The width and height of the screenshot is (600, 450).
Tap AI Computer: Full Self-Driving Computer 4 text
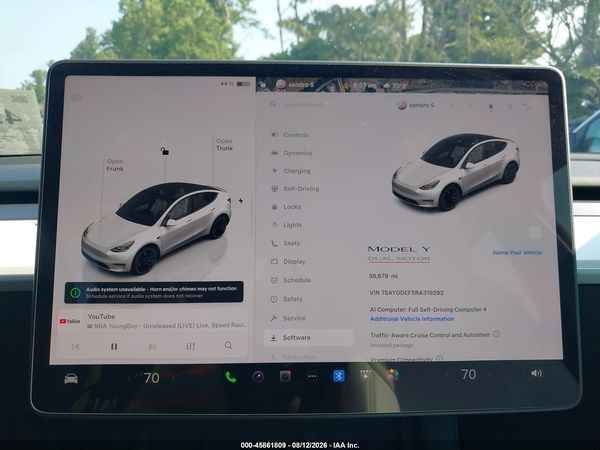(x=428, y=309)
